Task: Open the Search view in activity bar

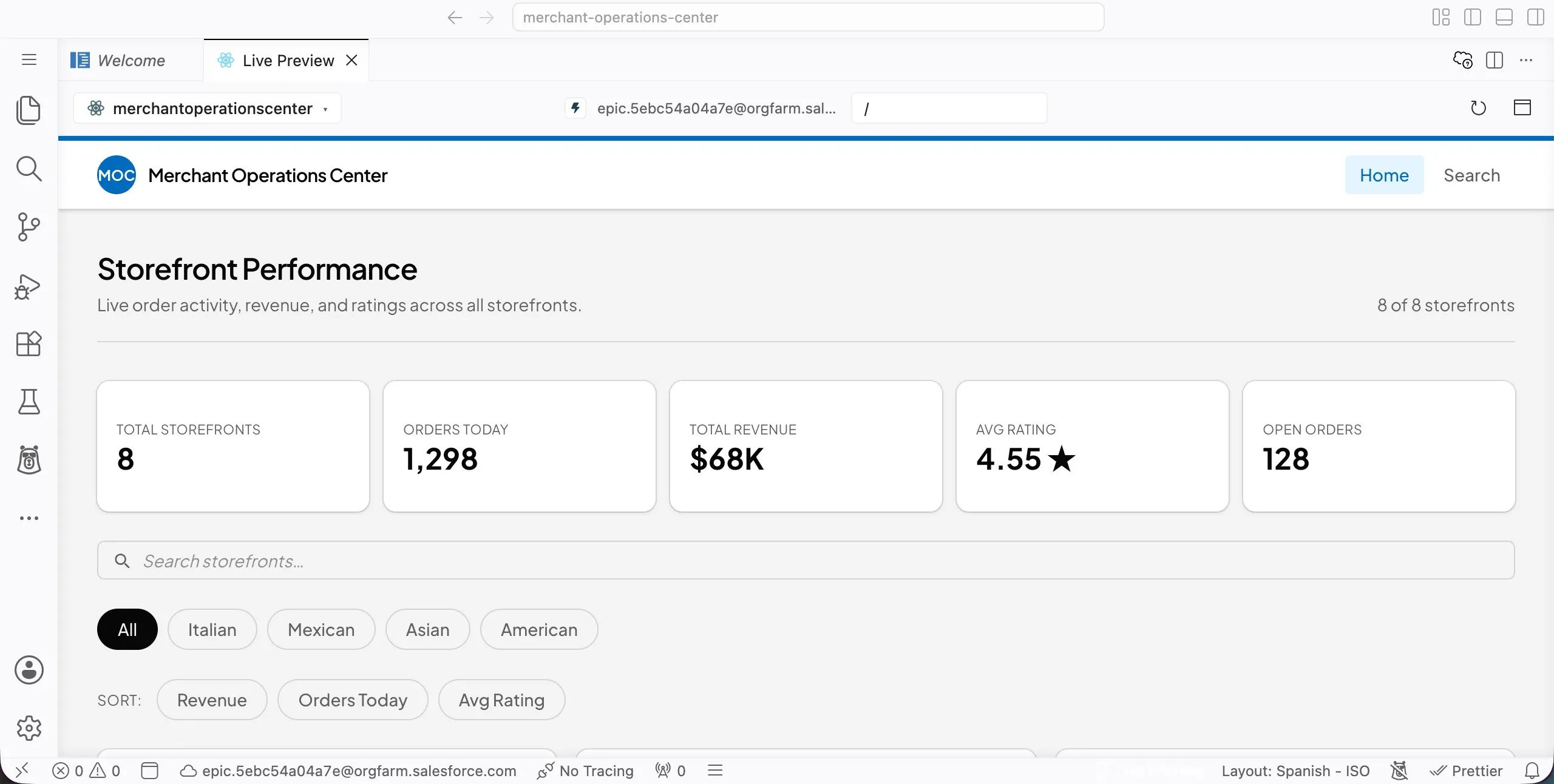Action: pyautogui.click(x=29, y=169)
